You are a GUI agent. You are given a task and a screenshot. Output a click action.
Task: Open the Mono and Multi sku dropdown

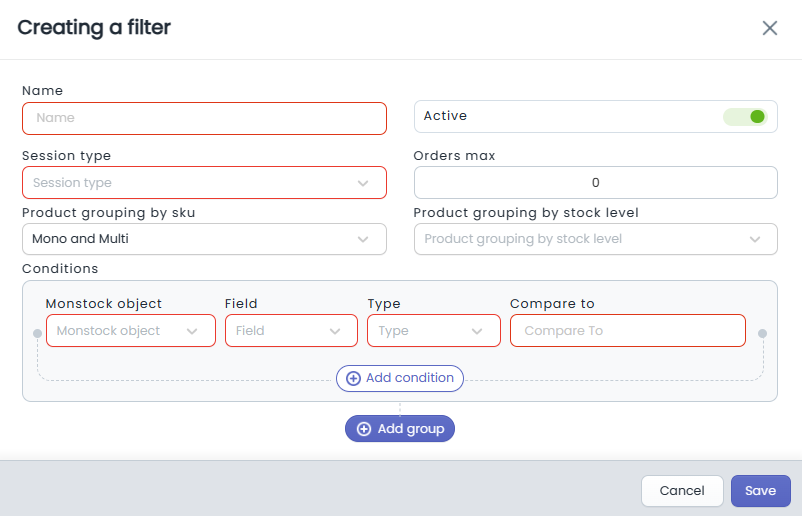coord(204,239)
